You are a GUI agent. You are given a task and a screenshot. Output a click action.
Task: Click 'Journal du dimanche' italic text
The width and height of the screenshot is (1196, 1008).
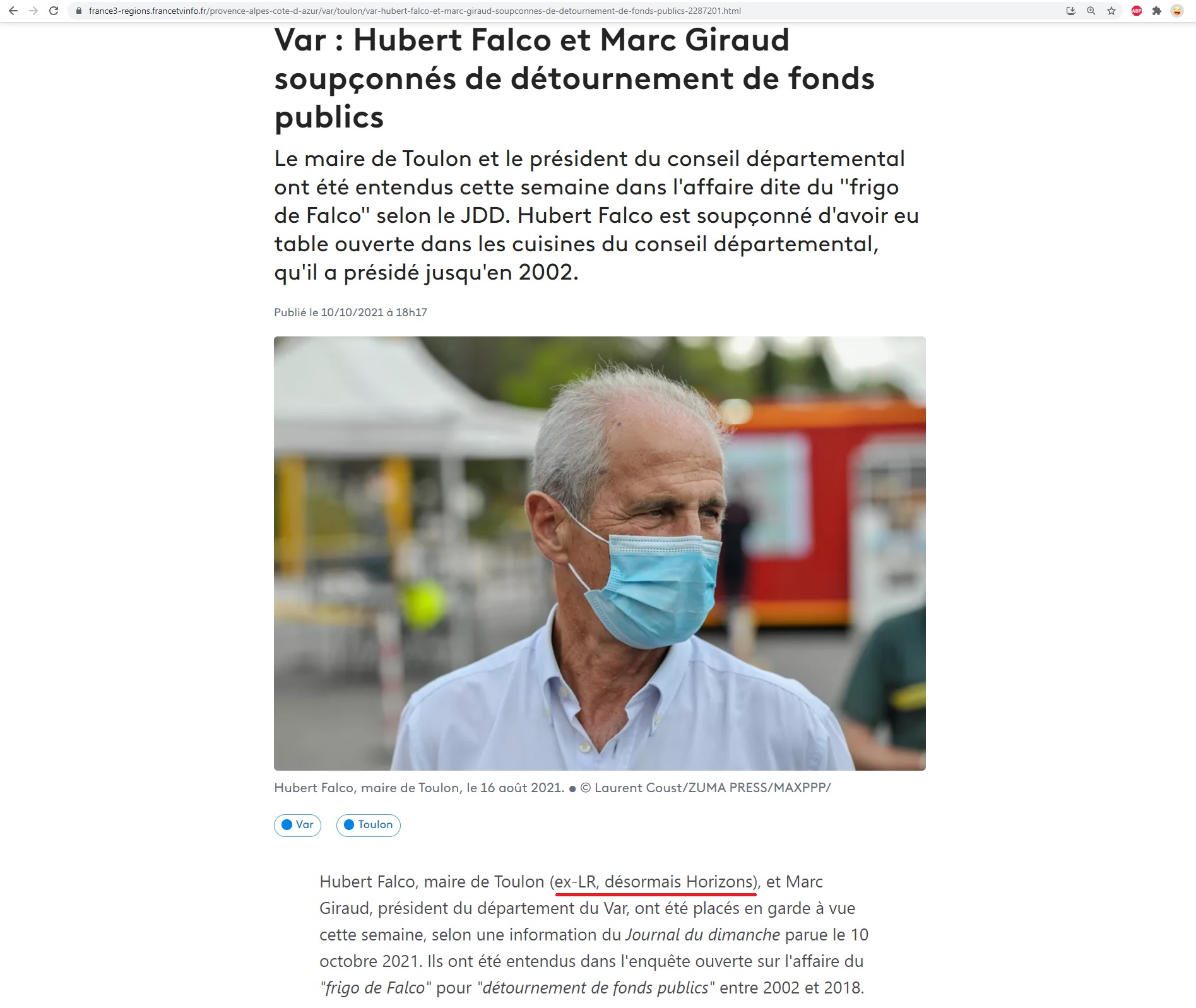[702, 935]
